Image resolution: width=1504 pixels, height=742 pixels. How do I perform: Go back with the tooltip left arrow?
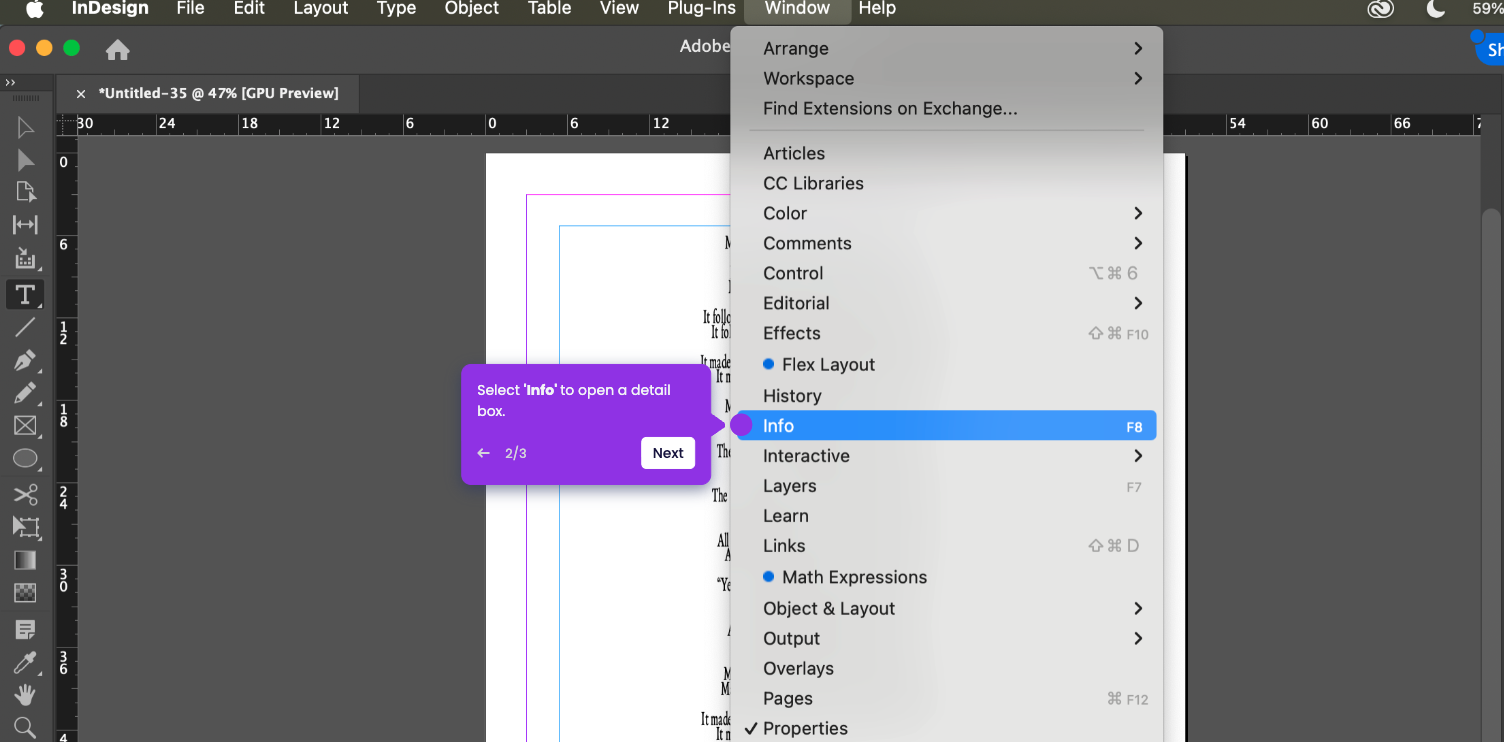[x=484, y=453]
